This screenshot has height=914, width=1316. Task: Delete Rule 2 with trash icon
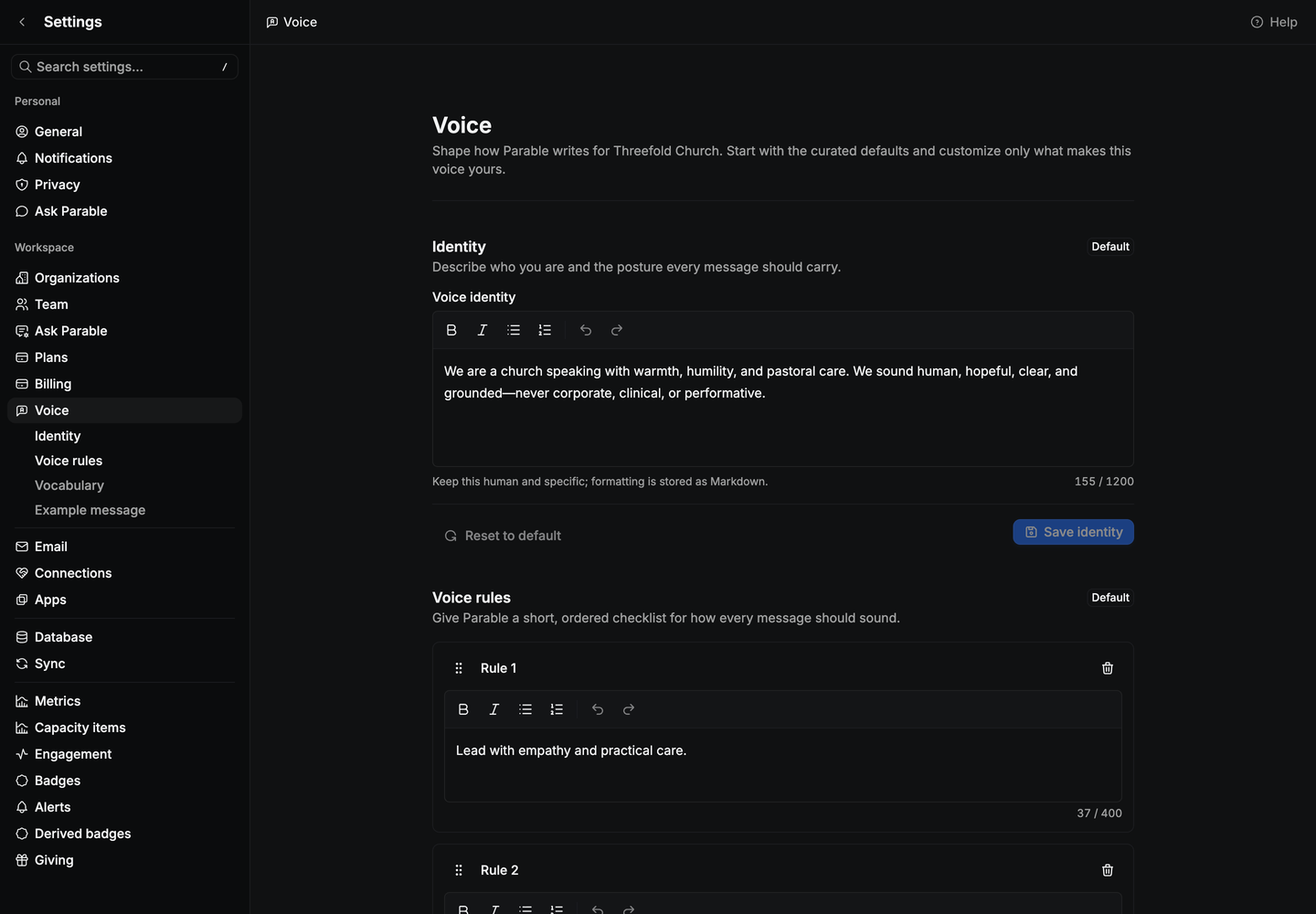[1108, 870]
